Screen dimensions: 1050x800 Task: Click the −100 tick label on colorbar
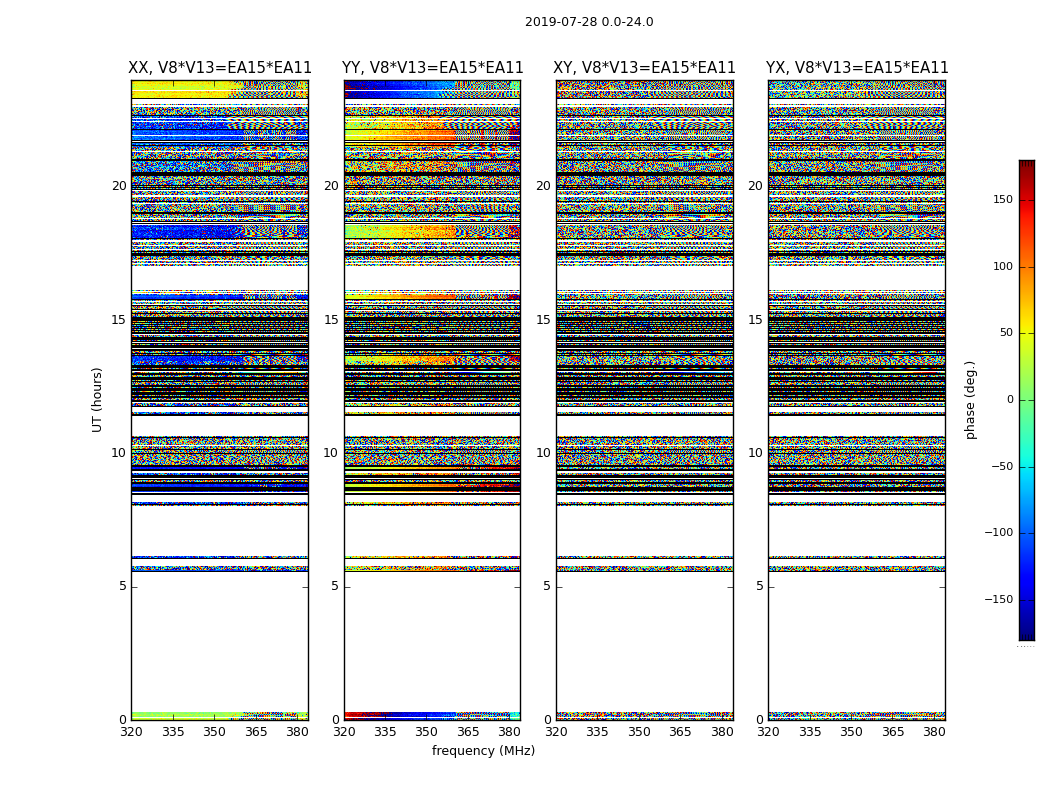point(998,533)
